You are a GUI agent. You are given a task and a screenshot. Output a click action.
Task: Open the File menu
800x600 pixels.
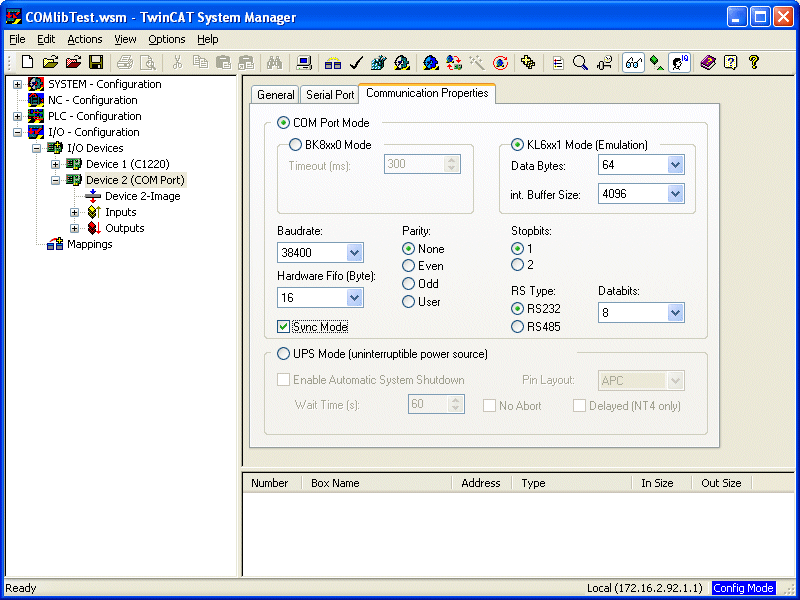pos(17,39)
